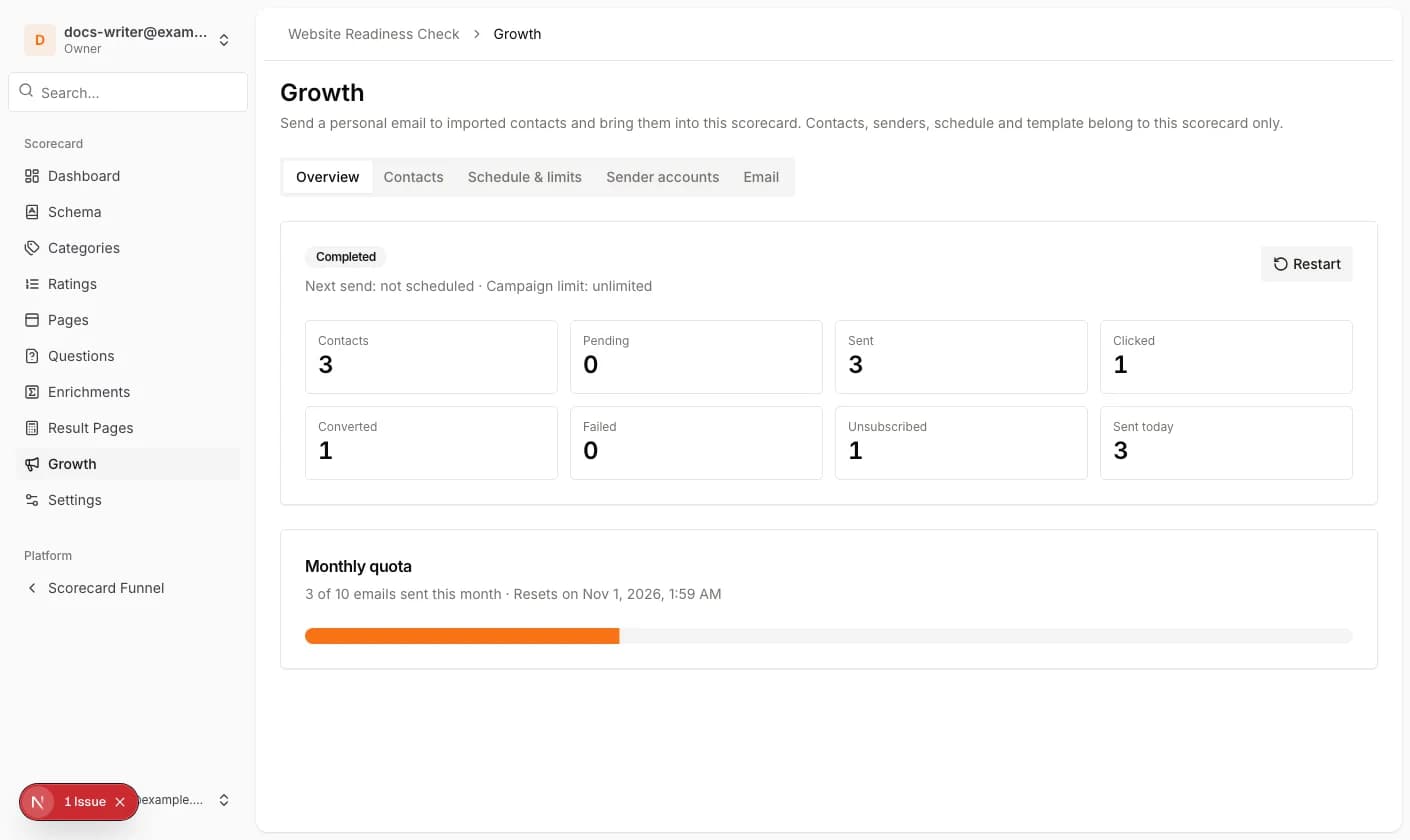Screen dimensions: 1410x840
Task: Switch to the Contacts tab
Action: tap(413, 177)
